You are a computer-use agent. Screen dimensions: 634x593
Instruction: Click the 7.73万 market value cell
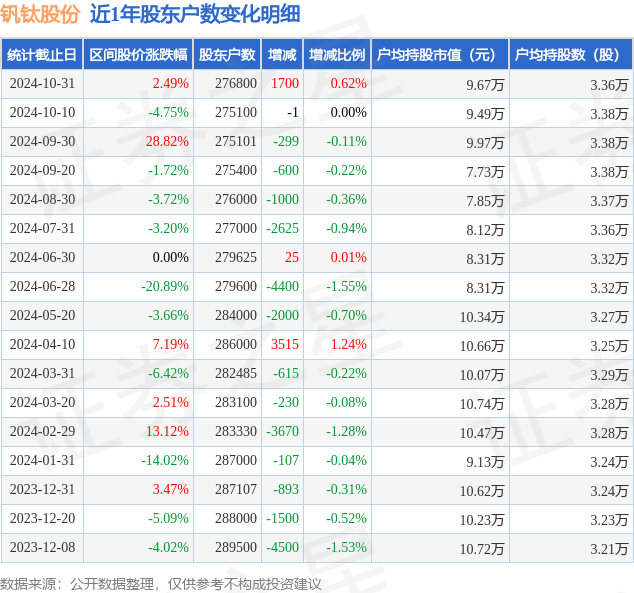(x=485, y=172)
